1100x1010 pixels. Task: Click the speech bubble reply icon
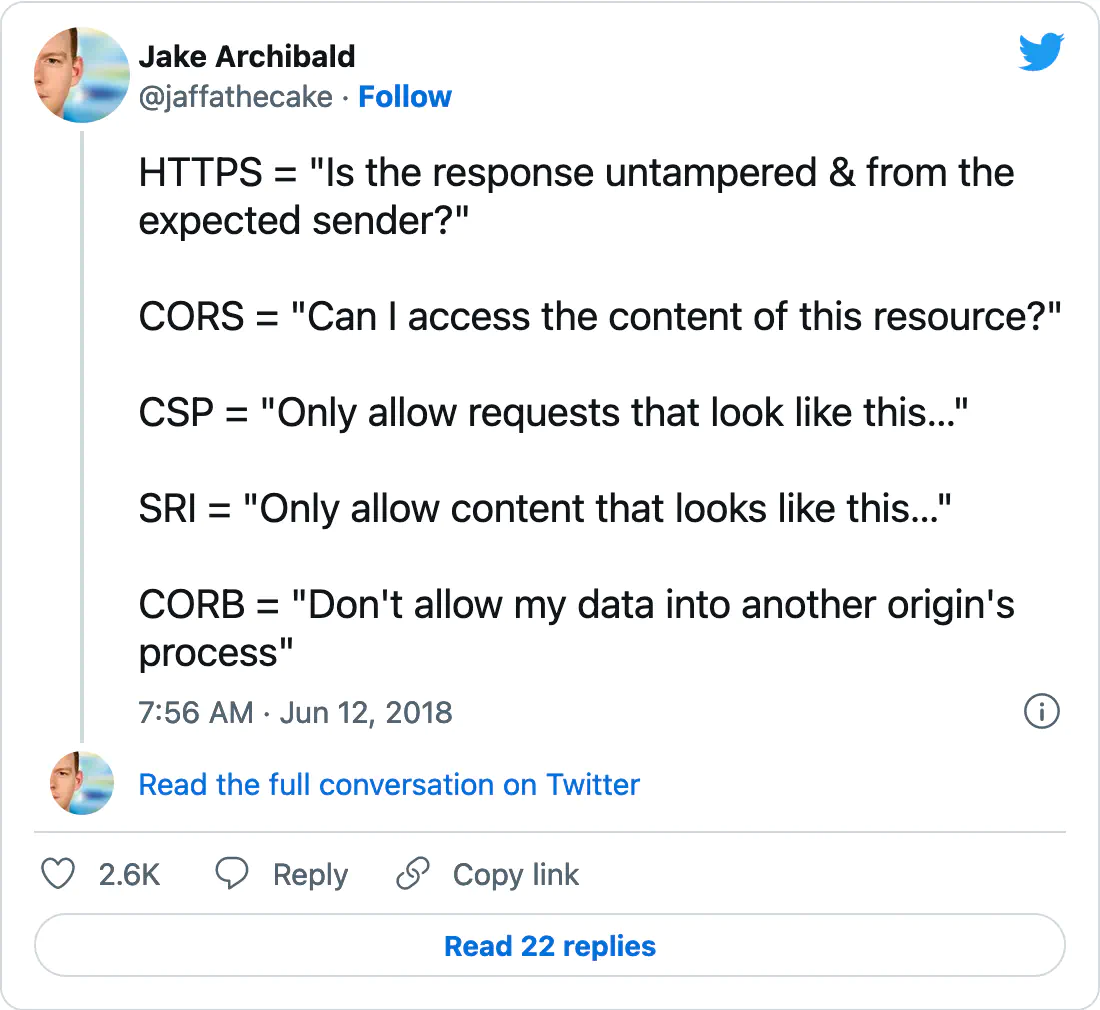click(232, 873)
